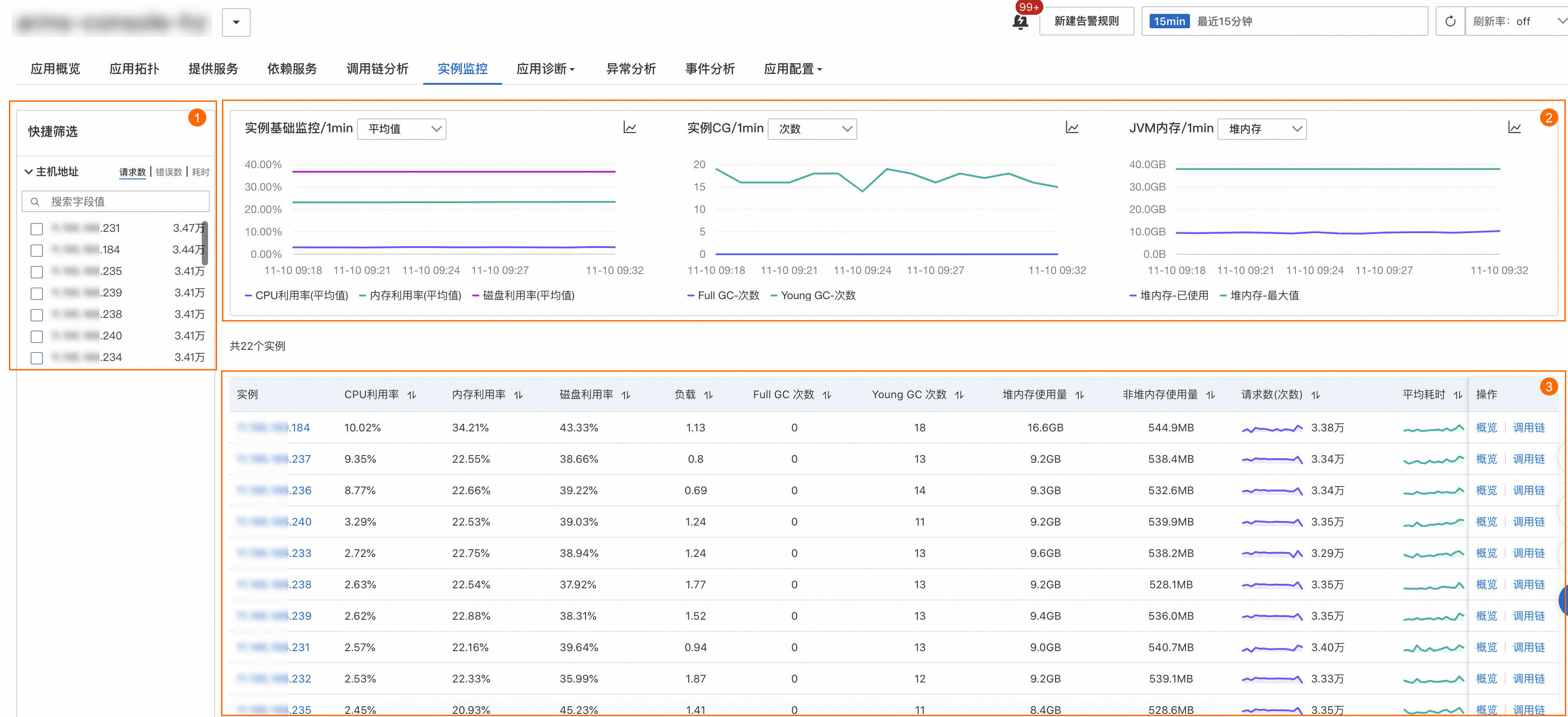
Task: Sort hosts by 请求数
Action: (133, 172)
